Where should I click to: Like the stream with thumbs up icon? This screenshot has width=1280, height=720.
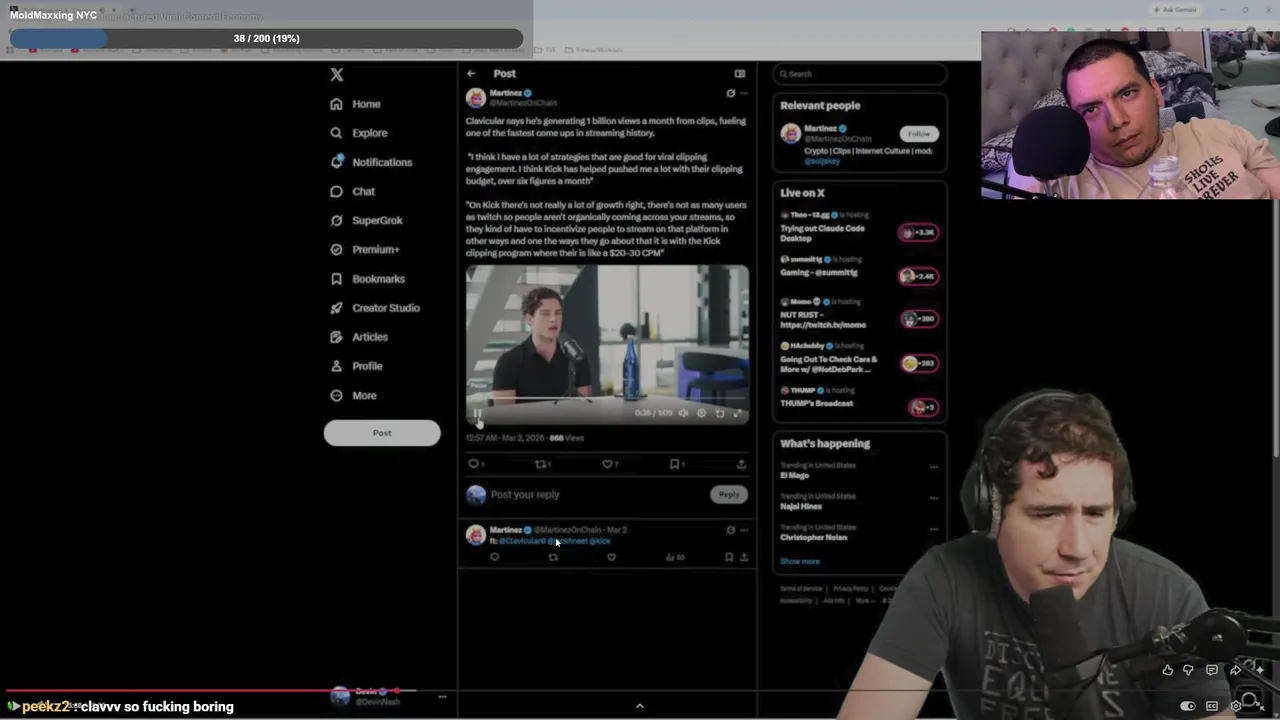coord(1167,670)
